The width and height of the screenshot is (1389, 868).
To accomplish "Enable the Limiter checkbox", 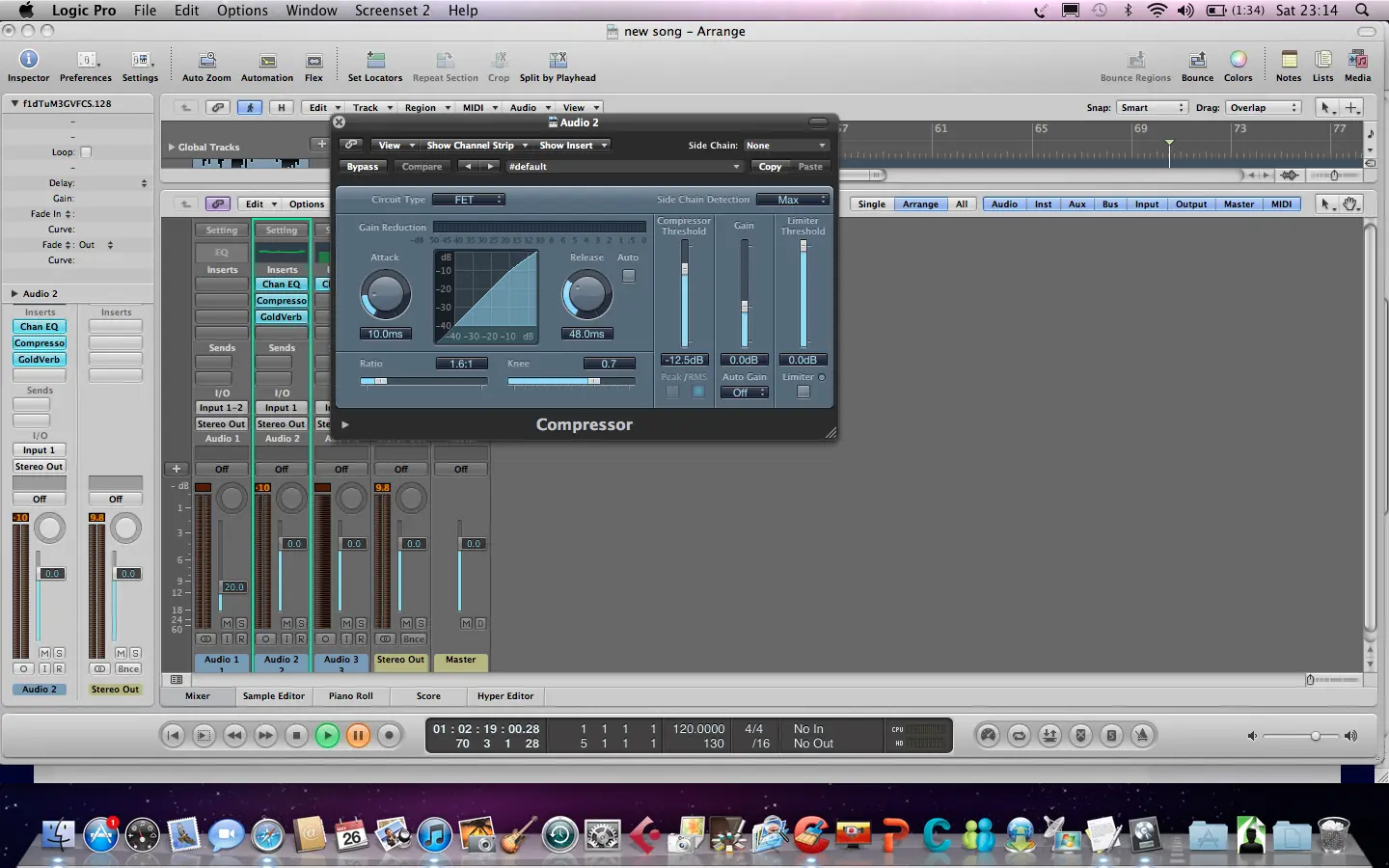I will point(803,392).
